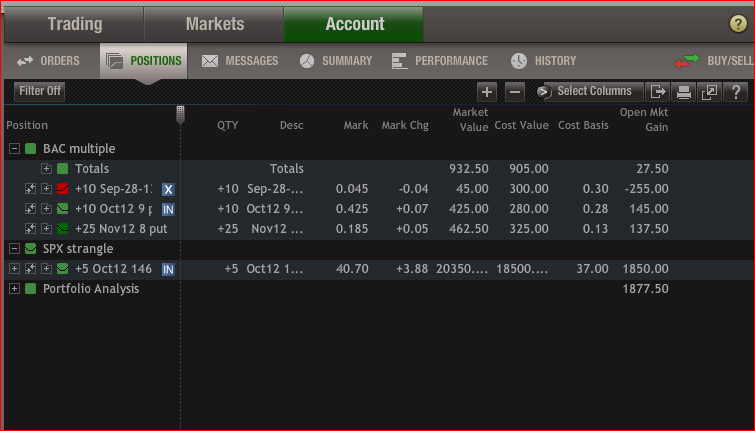Image resolution: width=755 pixels, height=431 pixels.
Task: Click the Open Mkt Gain column header
Action: (x=644, y=119)
